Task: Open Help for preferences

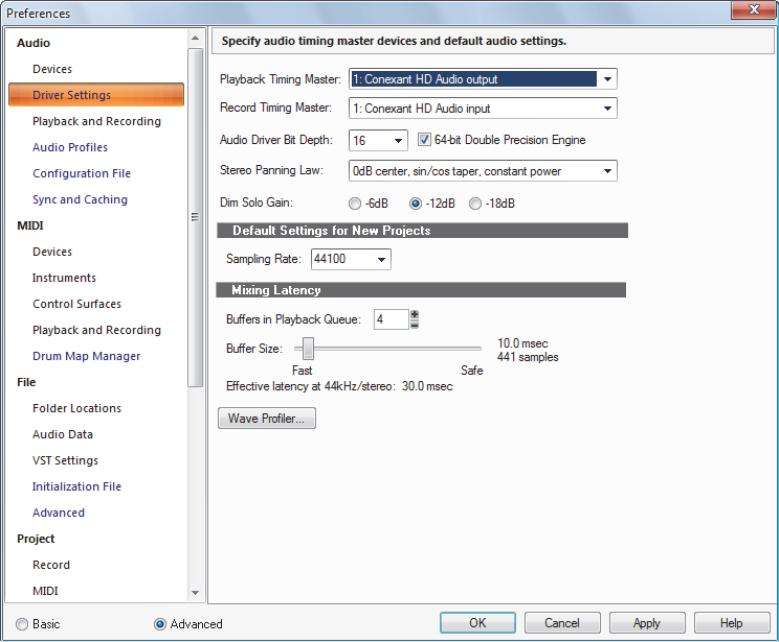Action: click(x=731, y=623)
